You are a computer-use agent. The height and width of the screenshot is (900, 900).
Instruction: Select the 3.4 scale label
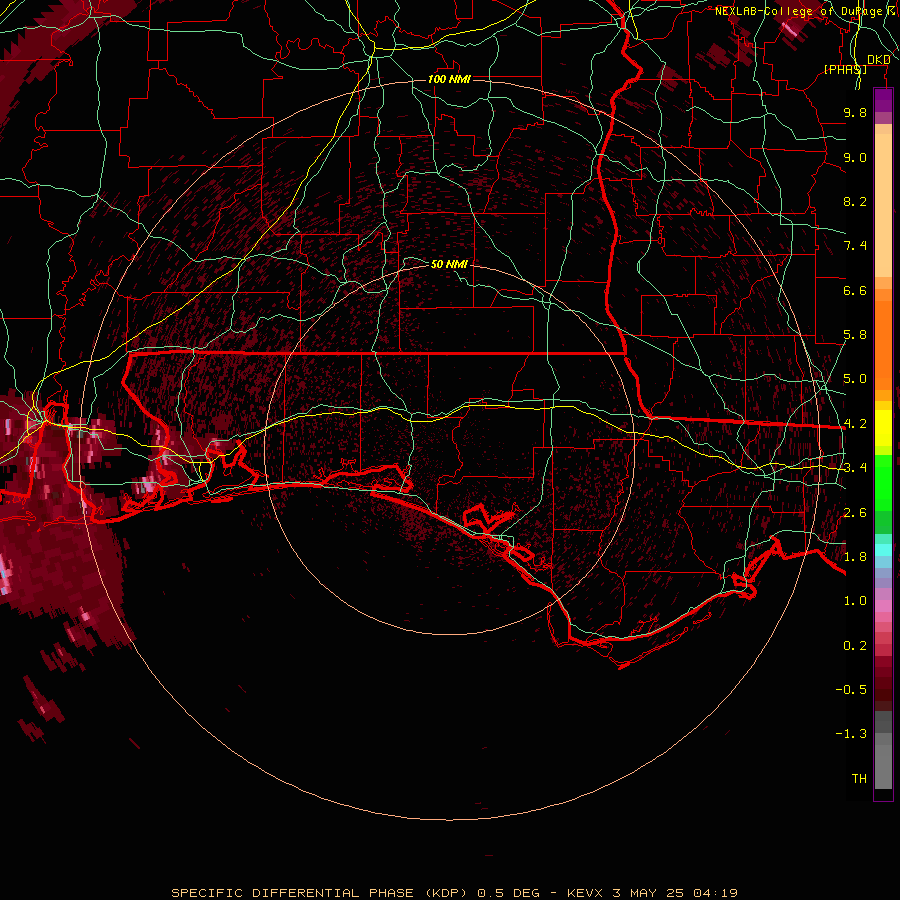tap(855, 468)
